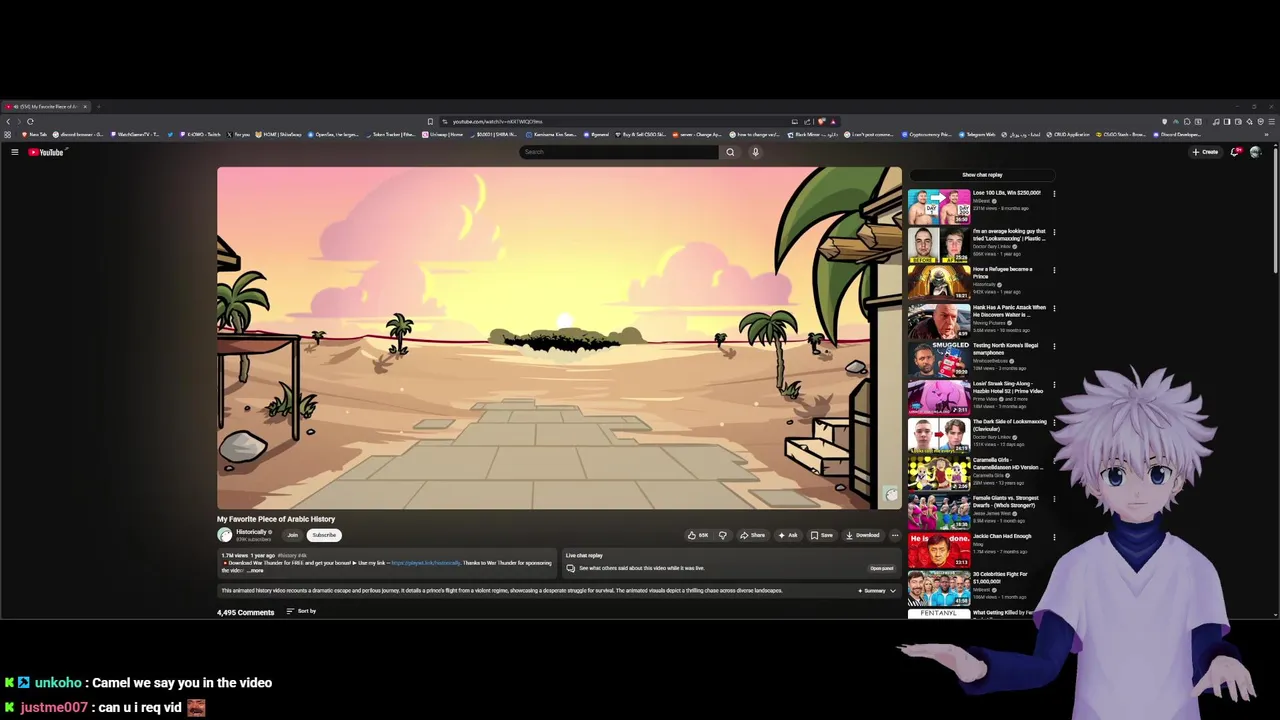
Task: Open options for 'Jackie Chan Had Enough'
Action: [x=1054, y=537]
